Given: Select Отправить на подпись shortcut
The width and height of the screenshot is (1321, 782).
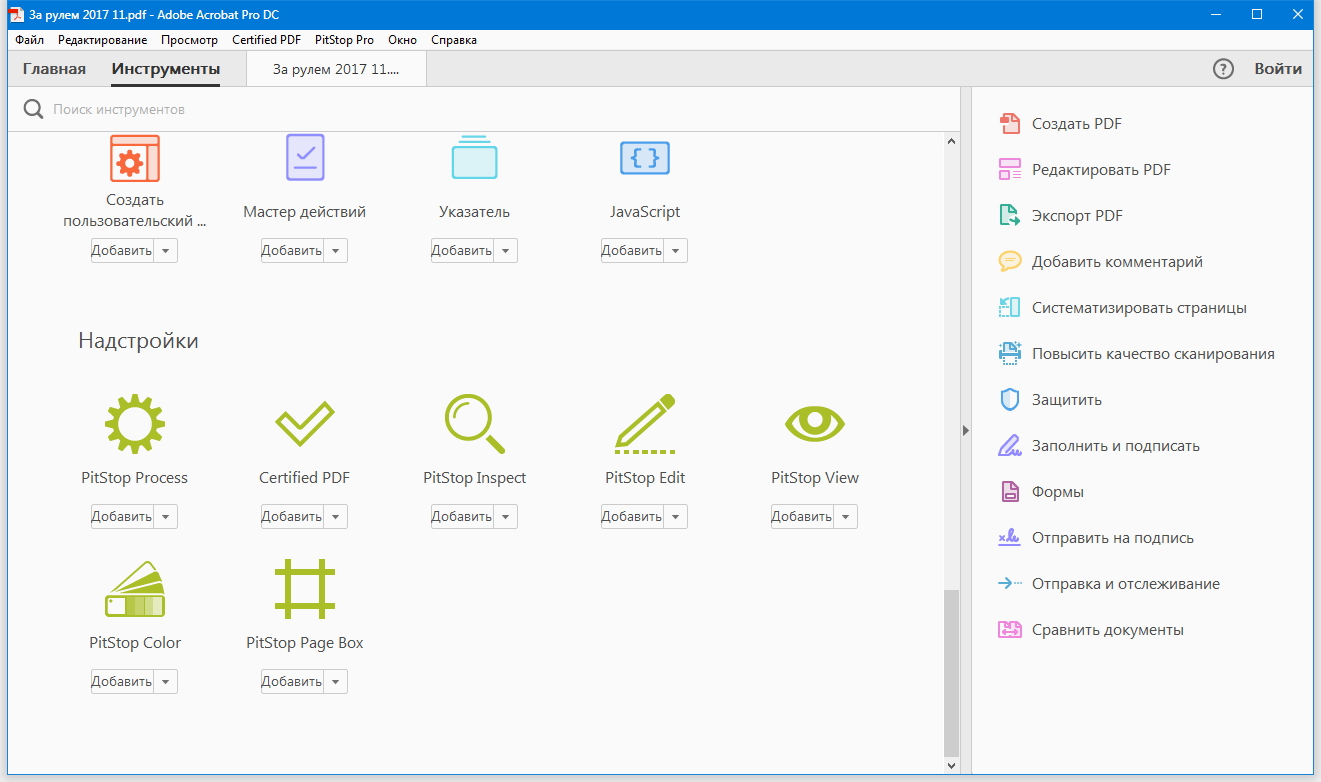Looking at the screenshot, I should click(1096, 538).
